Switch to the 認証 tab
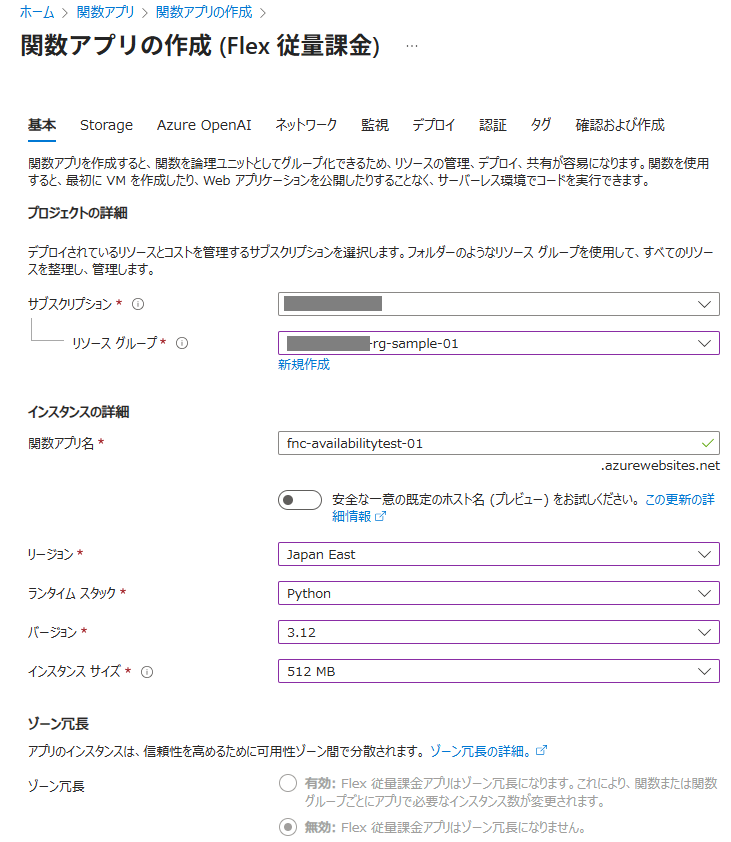This screenshot has width=731, height=842. (x=493, y=125)
